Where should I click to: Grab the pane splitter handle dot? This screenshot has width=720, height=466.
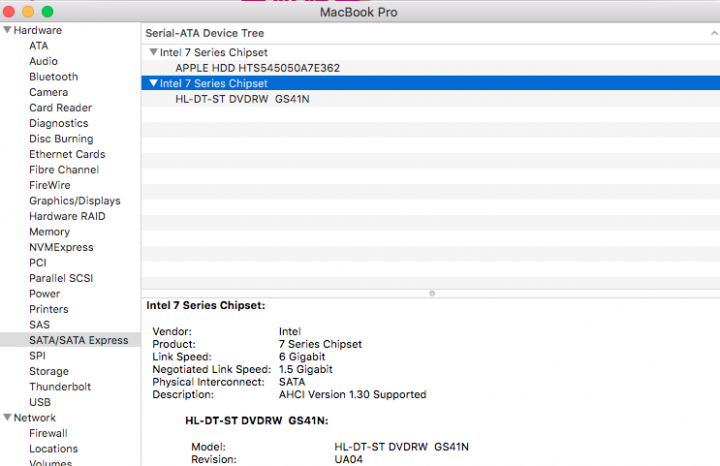click(432, 293)
